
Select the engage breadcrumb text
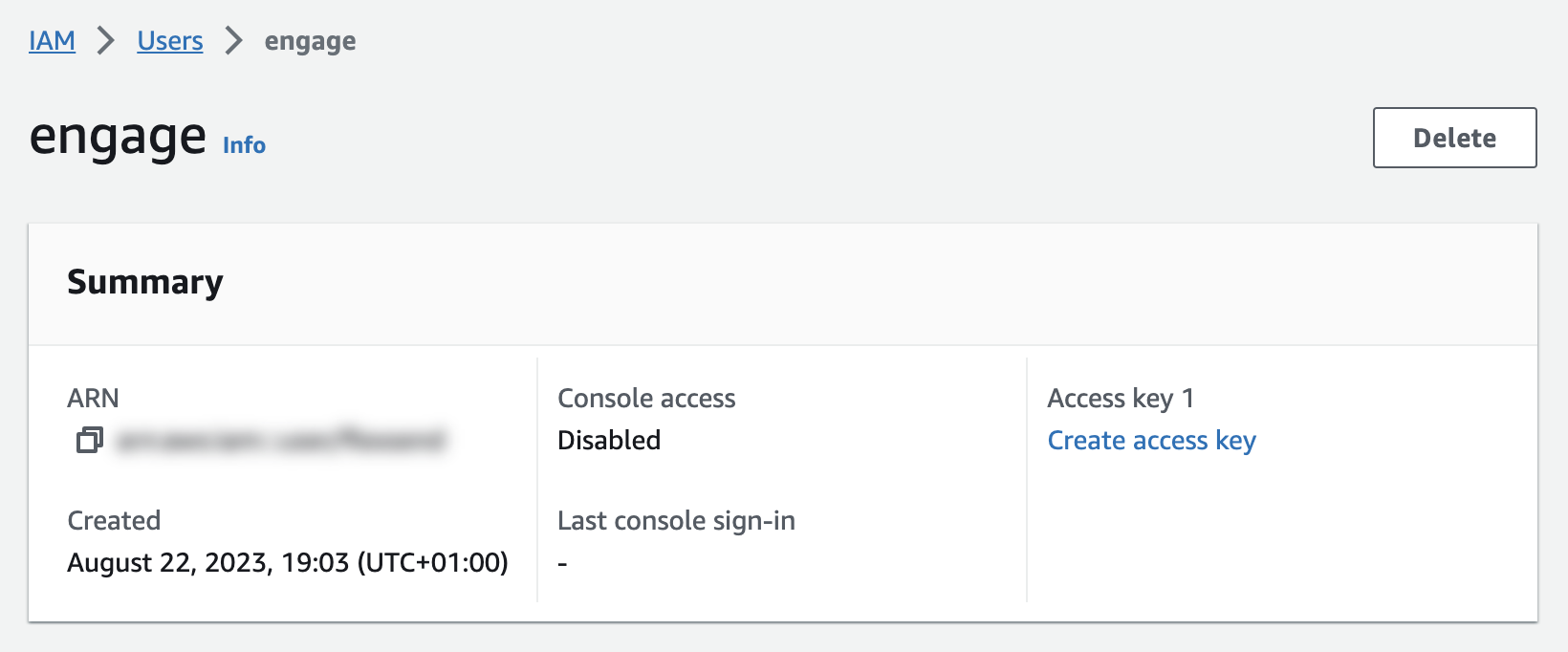[310, 42]
